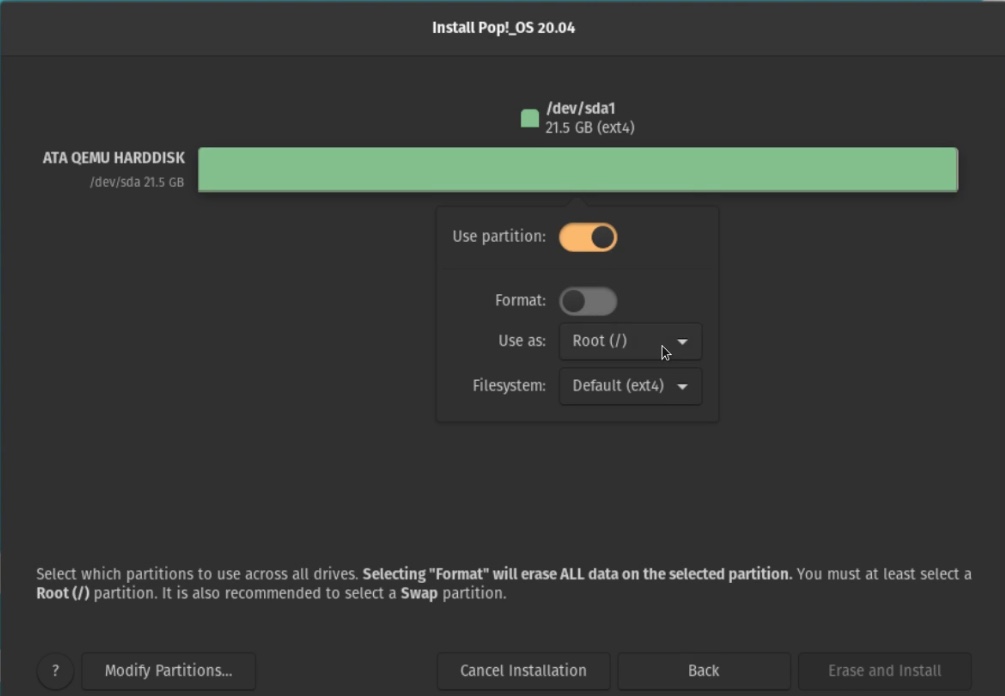Click the Default (ext4) combo box

(x=630, y=386)
